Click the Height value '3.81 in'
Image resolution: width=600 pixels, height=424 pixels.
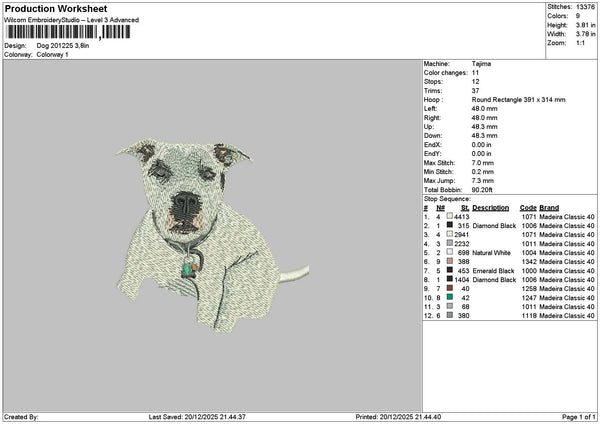pyautogui.click(x=585, y=25)
